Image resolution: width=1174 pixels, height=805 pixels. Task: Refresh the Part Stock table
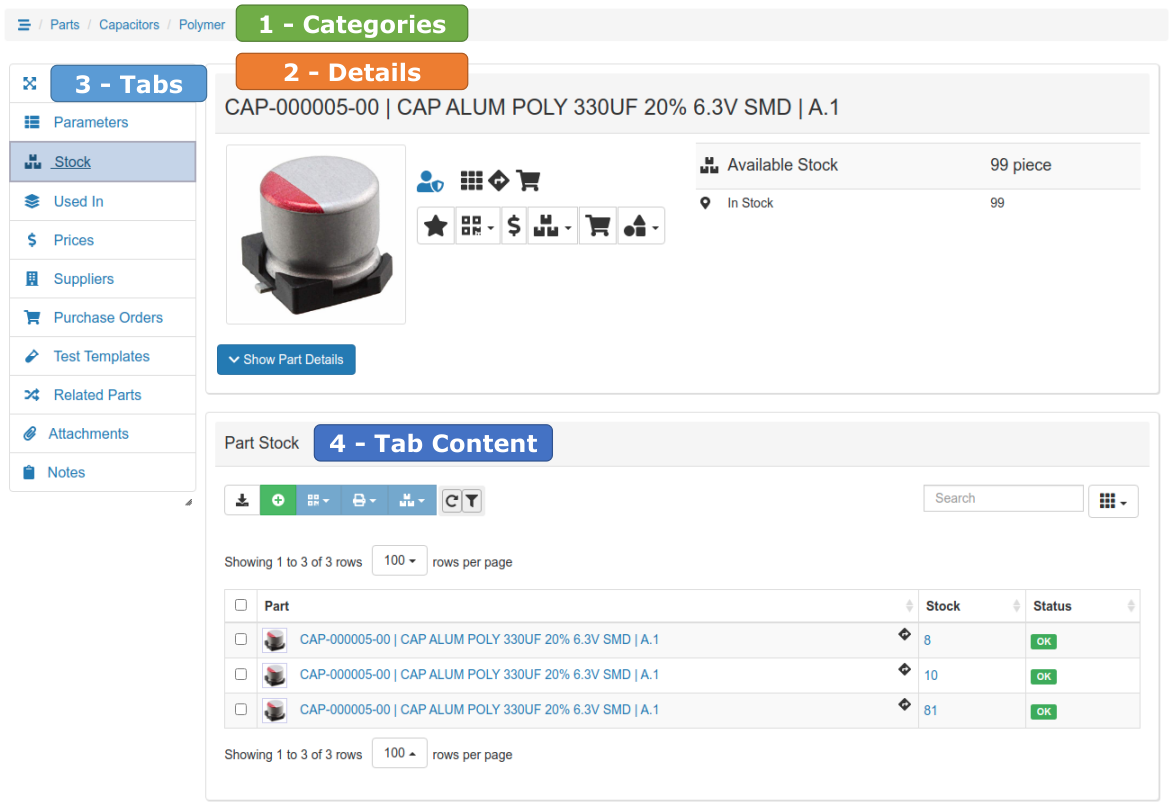coord(451,500)
